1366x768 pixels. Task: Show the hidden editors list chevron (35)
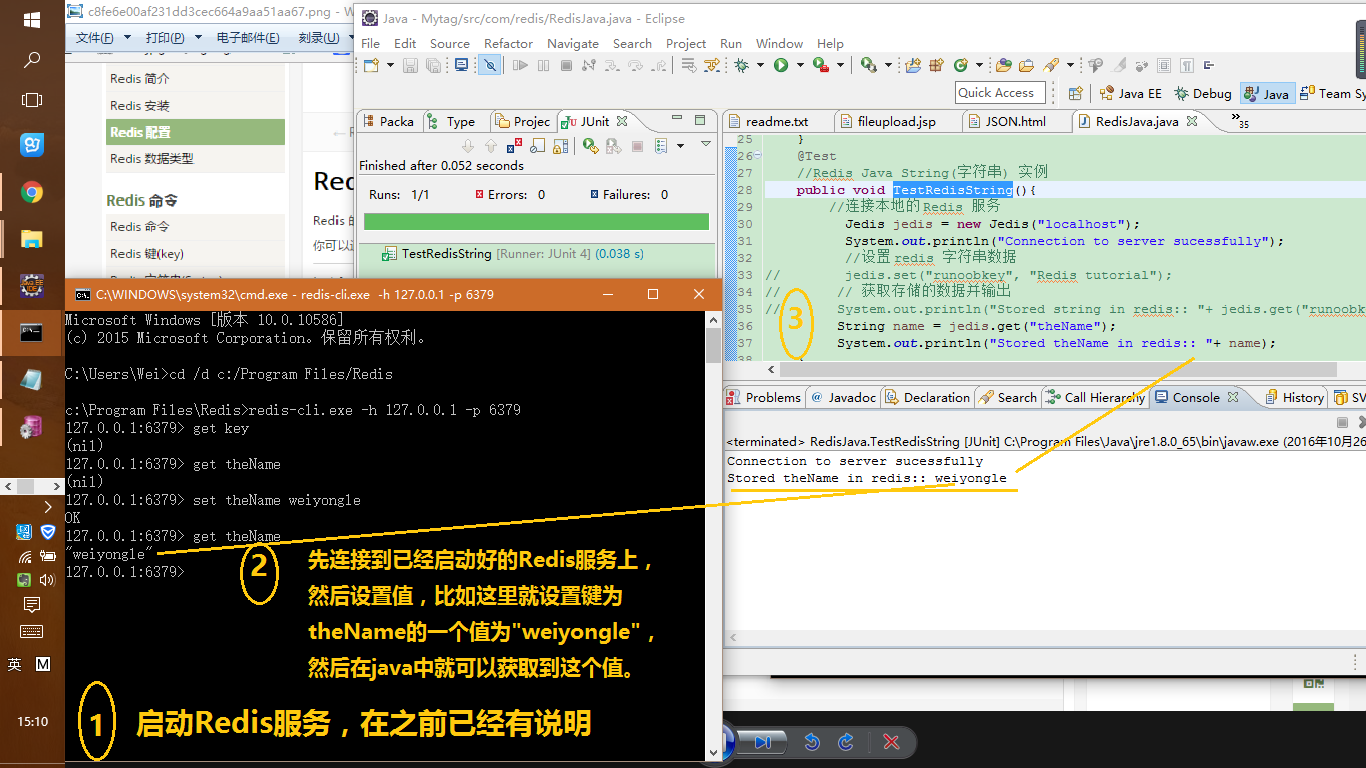(x=1241, y=121)
